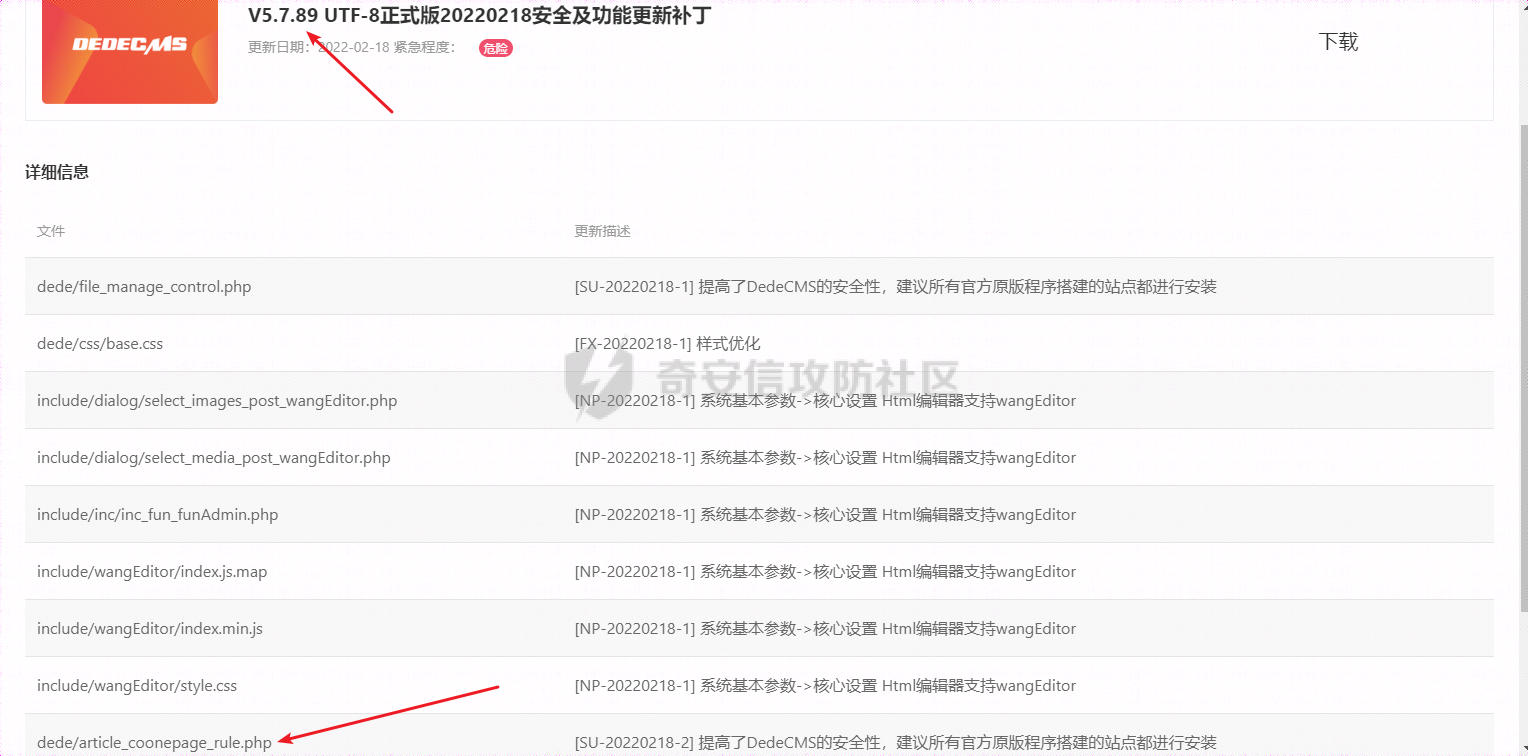The image size is (1528, 756).
Task: Select dede/article_coonepage_rule.php file name
Action: click(155, 743)
